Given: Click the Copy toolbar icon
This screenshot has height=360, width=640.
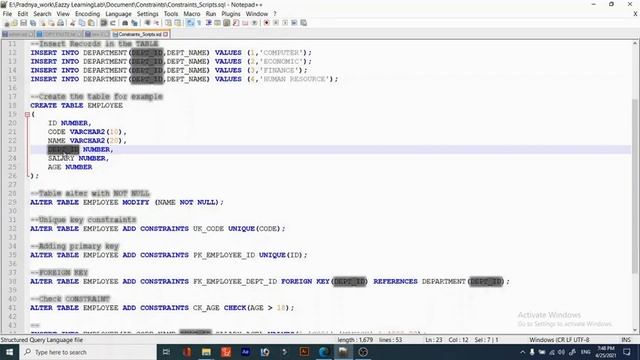Looking at the screenshot, I should coord(82,23).
